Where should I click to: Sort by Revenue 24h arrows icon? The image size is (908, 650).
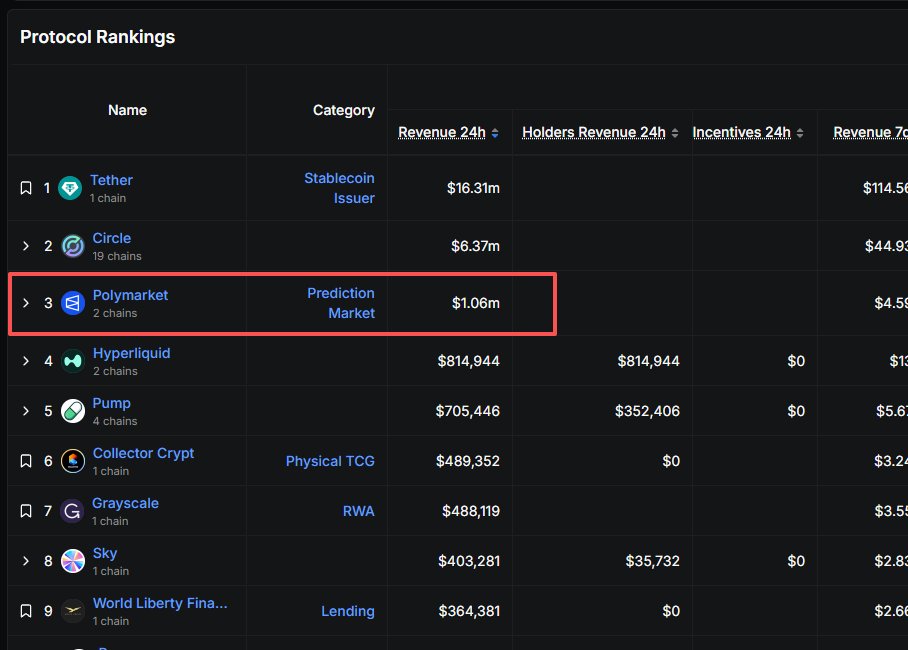click(x=495, y=133)
